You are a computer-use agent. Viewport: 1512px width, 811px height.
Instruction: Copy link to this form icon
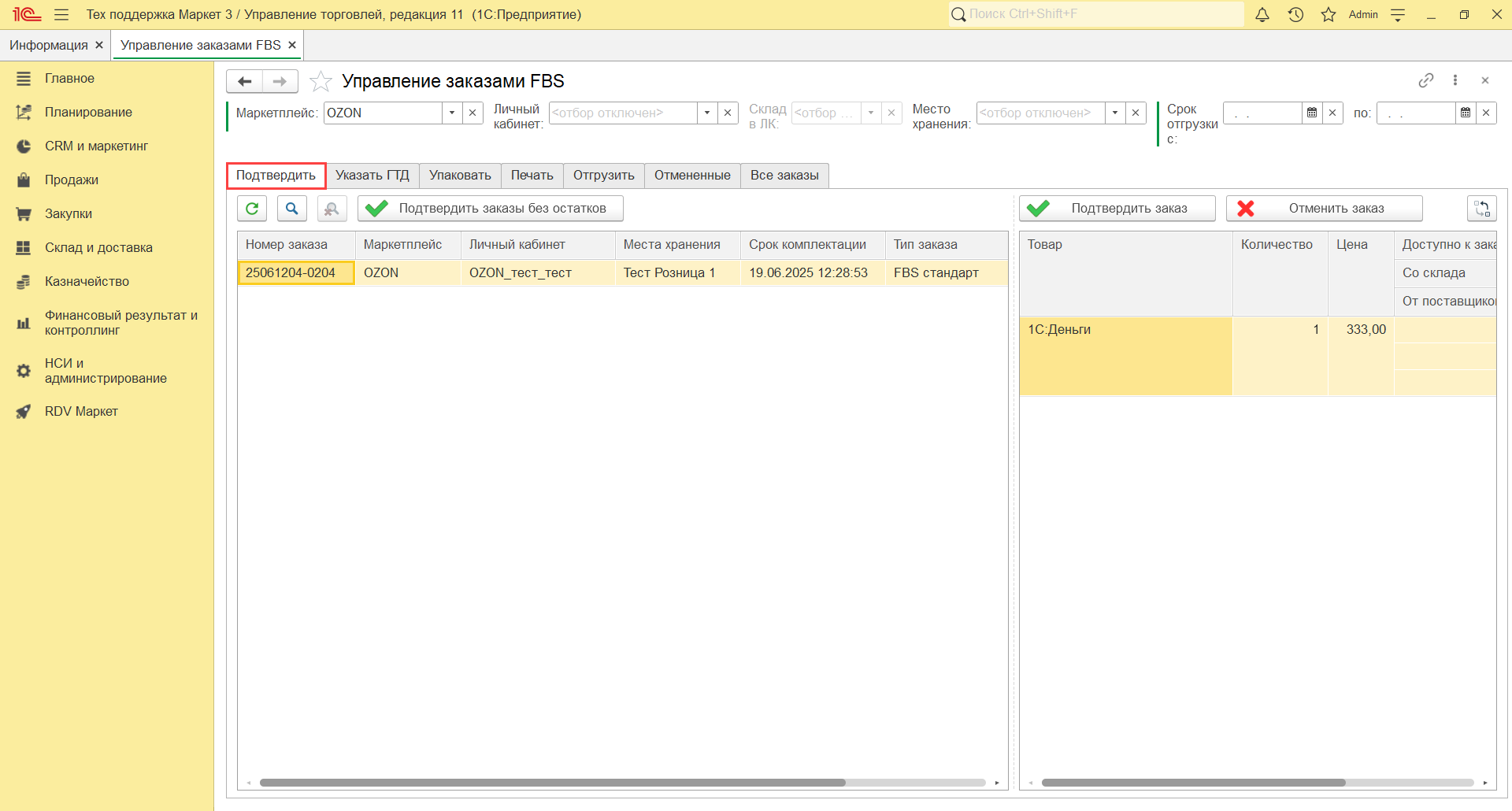click(x=1425, y=80)
